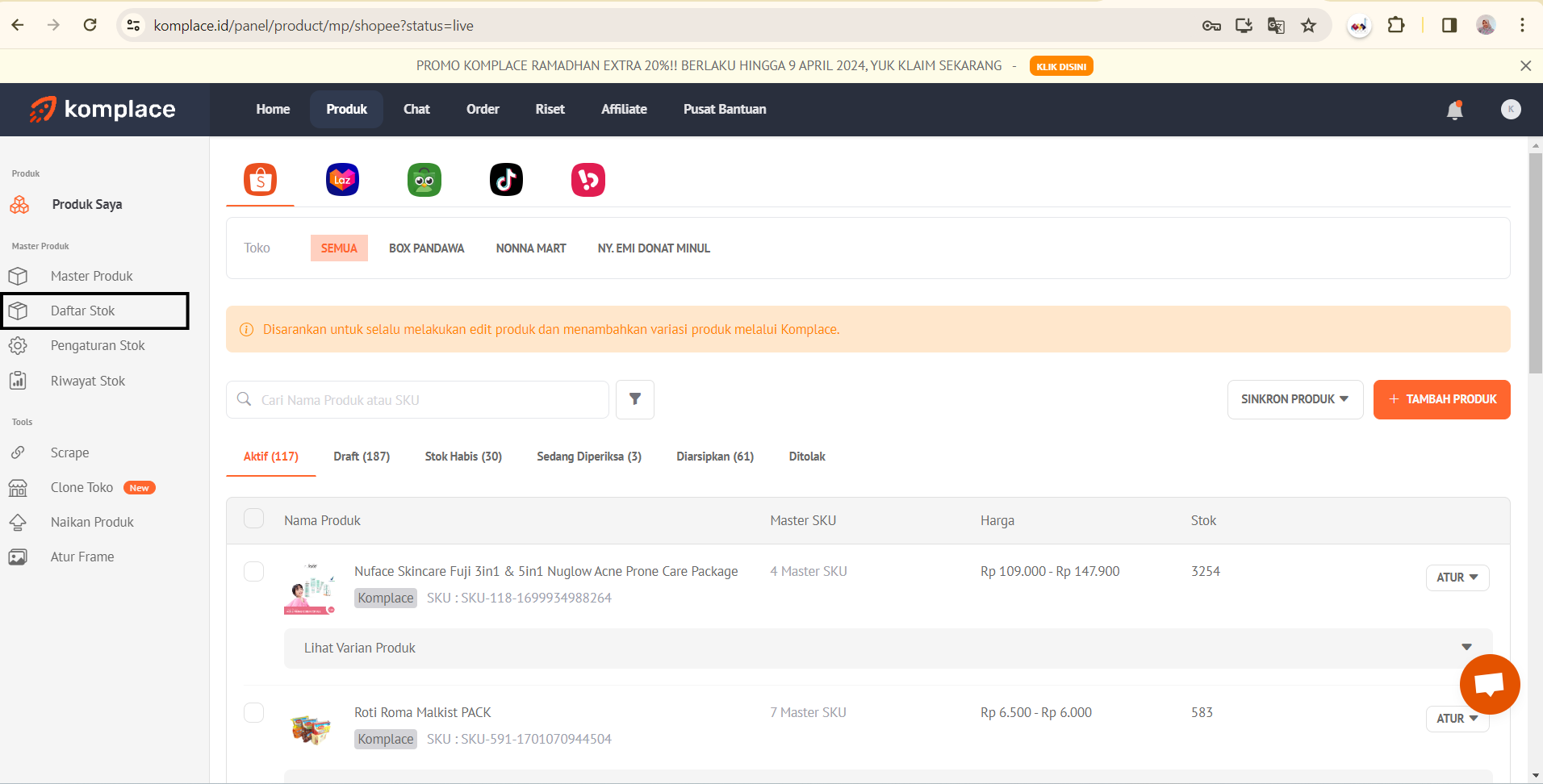Go back in browser history
The width and height of the screenshot is (1543, 784).
[18, 25]
